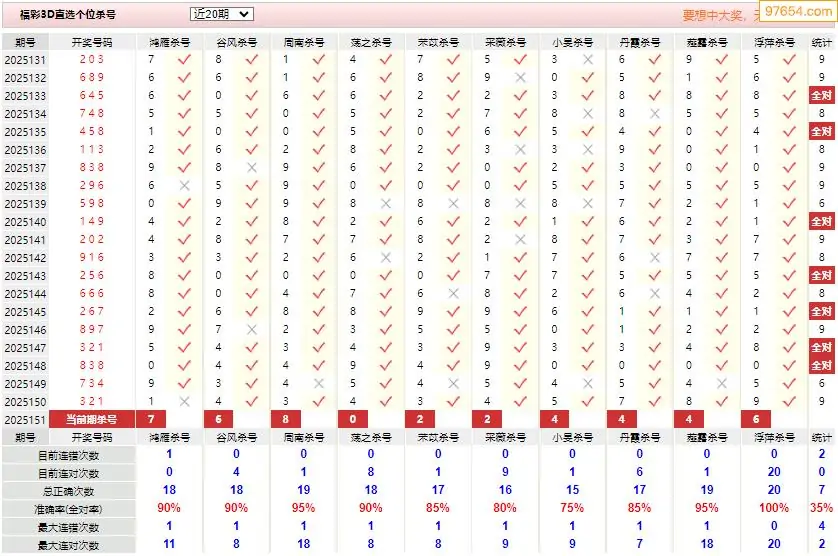Screen dimensions: 838x556
Task: Click the X mark for 小旻 in row 2025136
Action: 588,150
